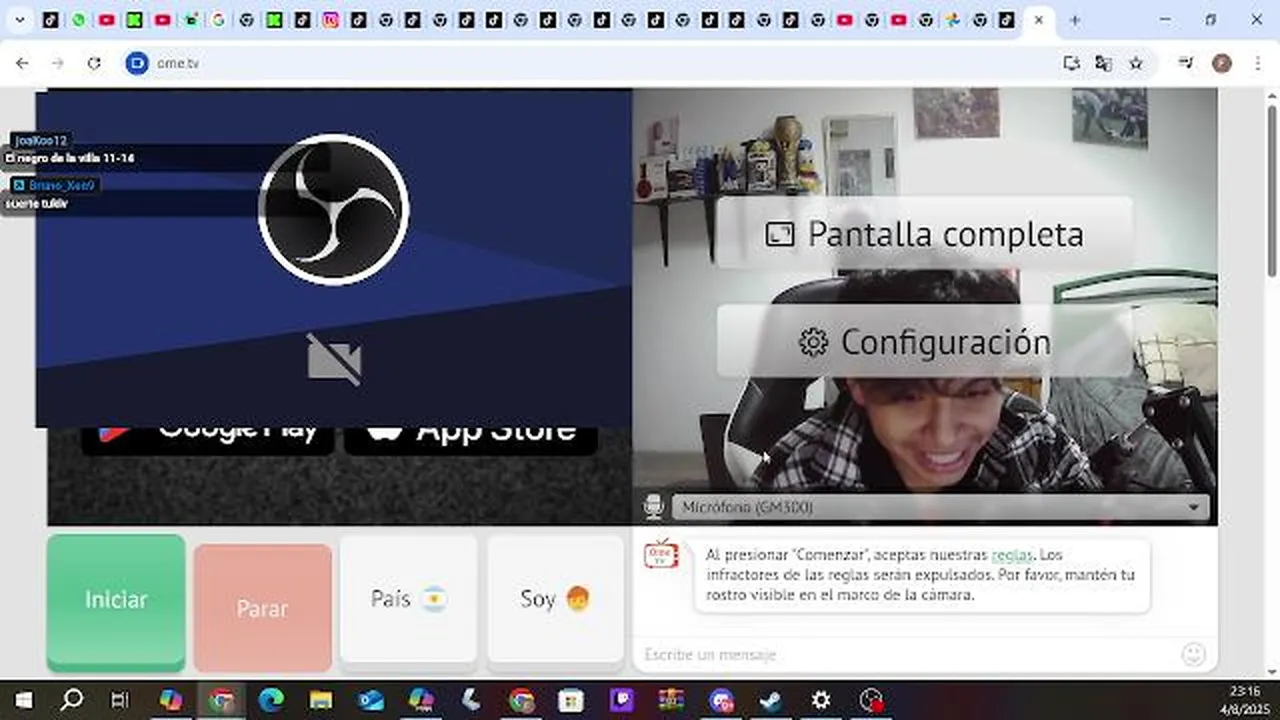Screen dimensions: 1280x720
Task: Reload the ome.tv page
Action: [94, 63]
